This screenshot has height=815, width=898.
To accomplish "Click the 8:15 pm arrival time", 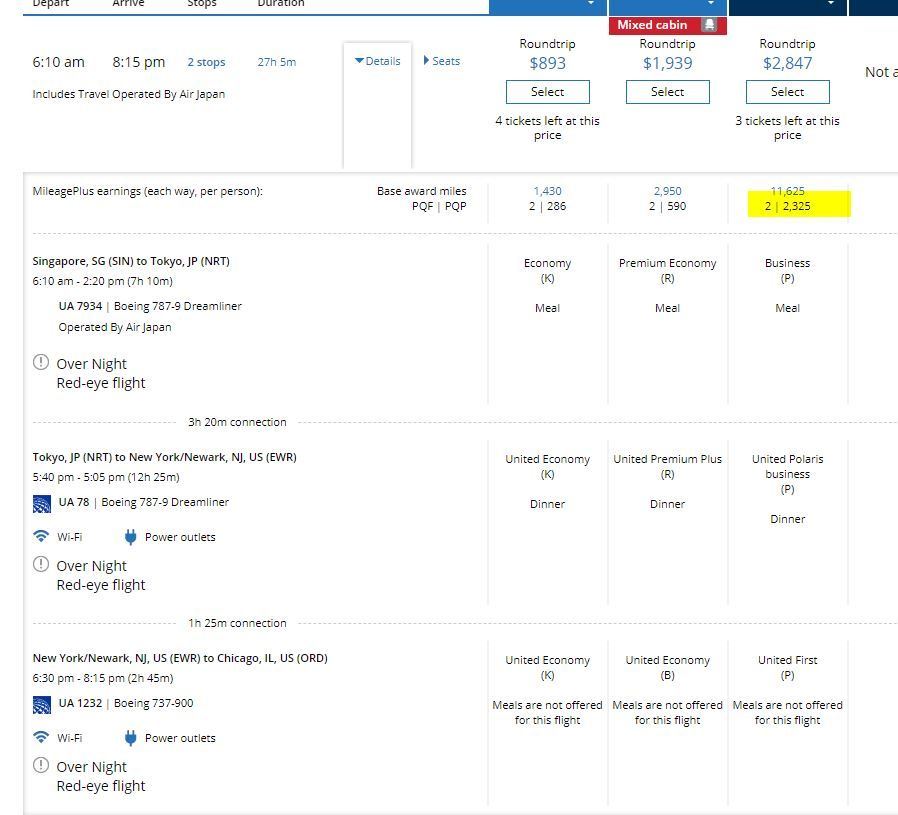I will [139, 62].
